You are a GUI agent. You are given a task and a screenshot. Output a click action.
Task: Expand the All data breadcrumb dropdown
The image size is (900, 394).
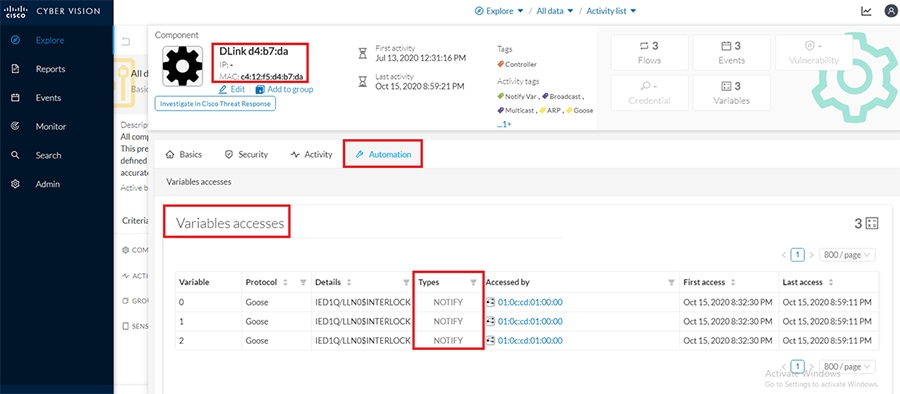tap(554, 11)
